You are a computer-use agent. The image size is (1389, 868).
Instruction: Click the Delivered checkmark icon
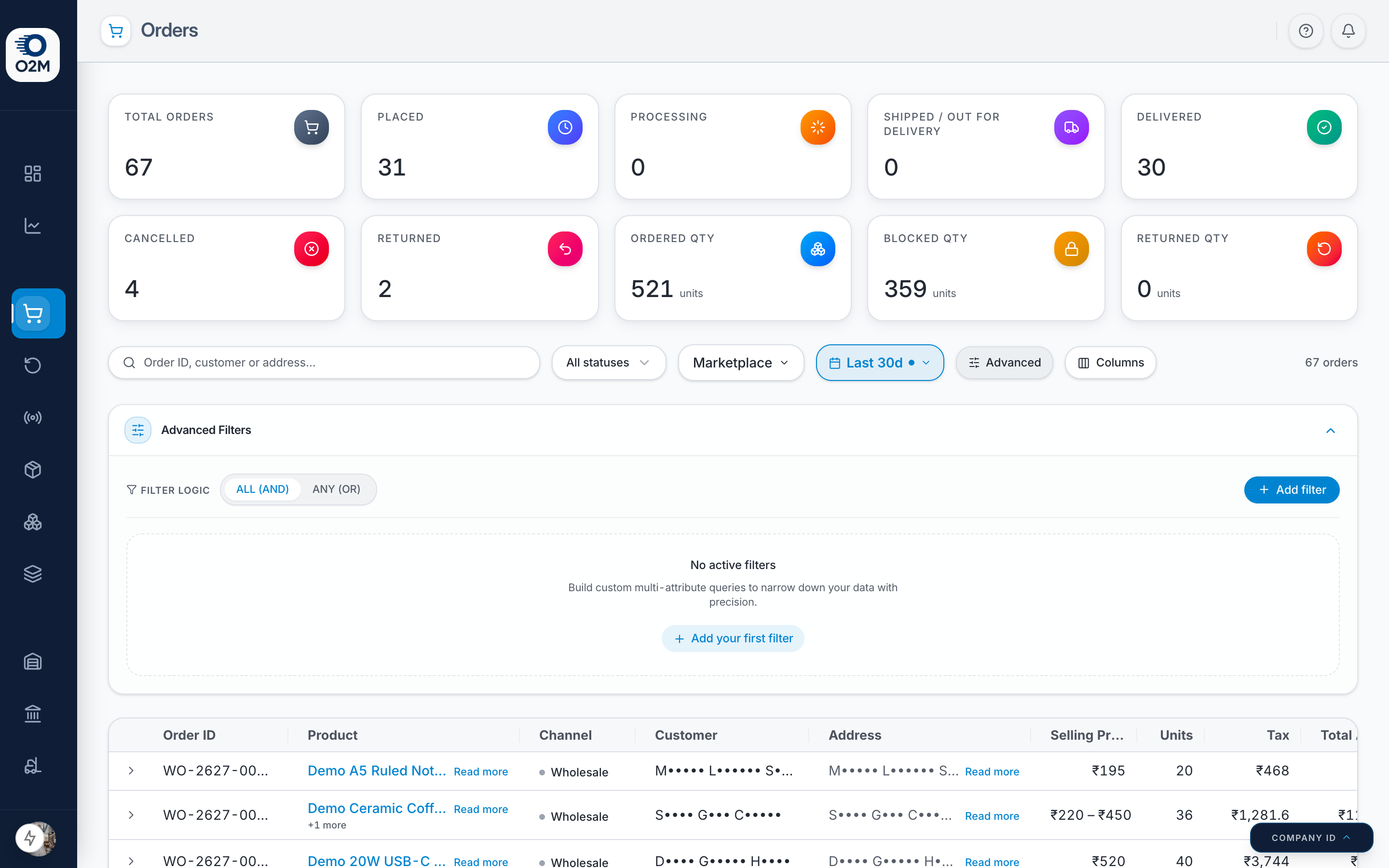click(1324, 127)
